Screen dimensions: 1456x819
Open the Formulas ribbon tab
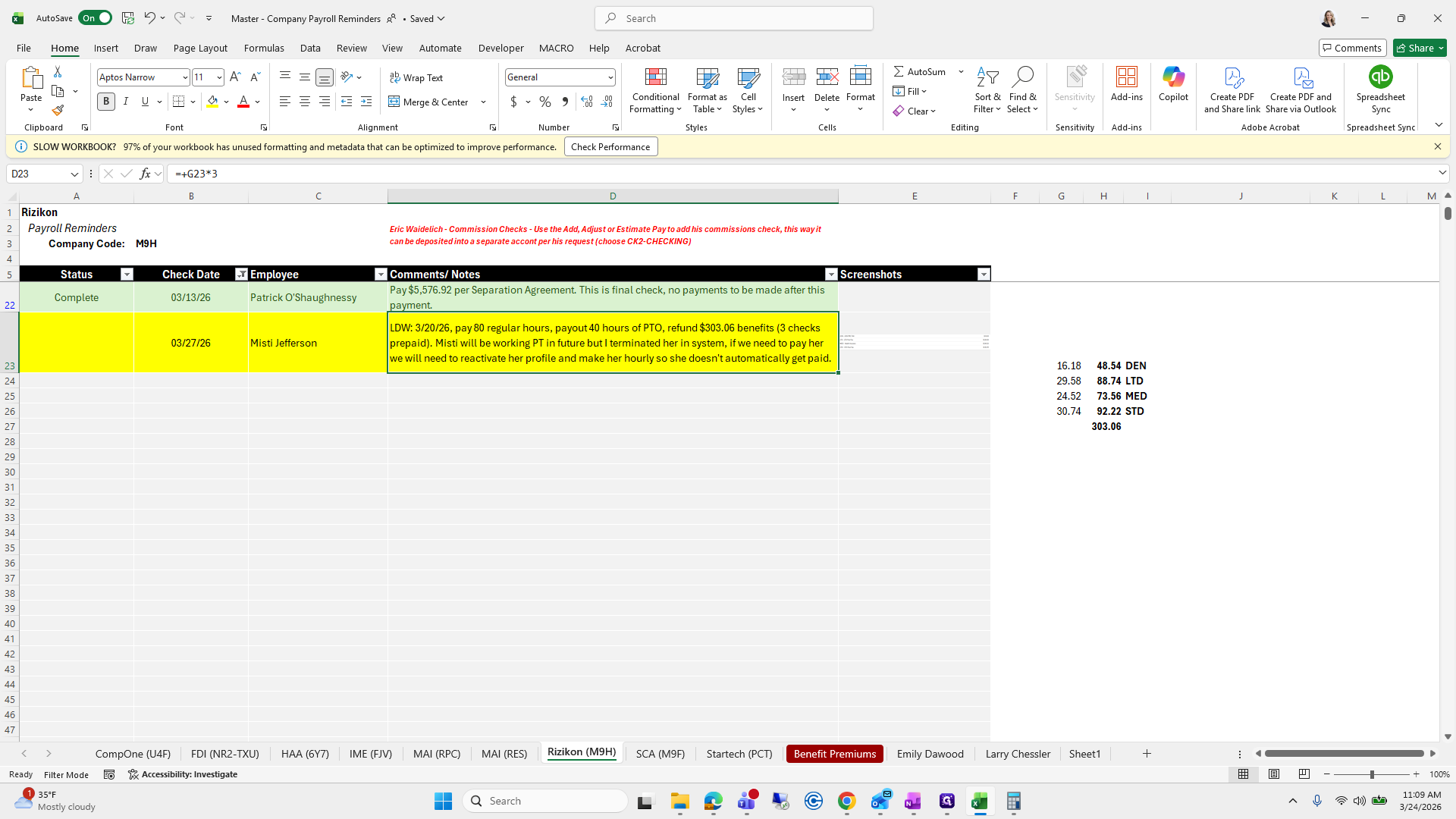click(264, 48)
